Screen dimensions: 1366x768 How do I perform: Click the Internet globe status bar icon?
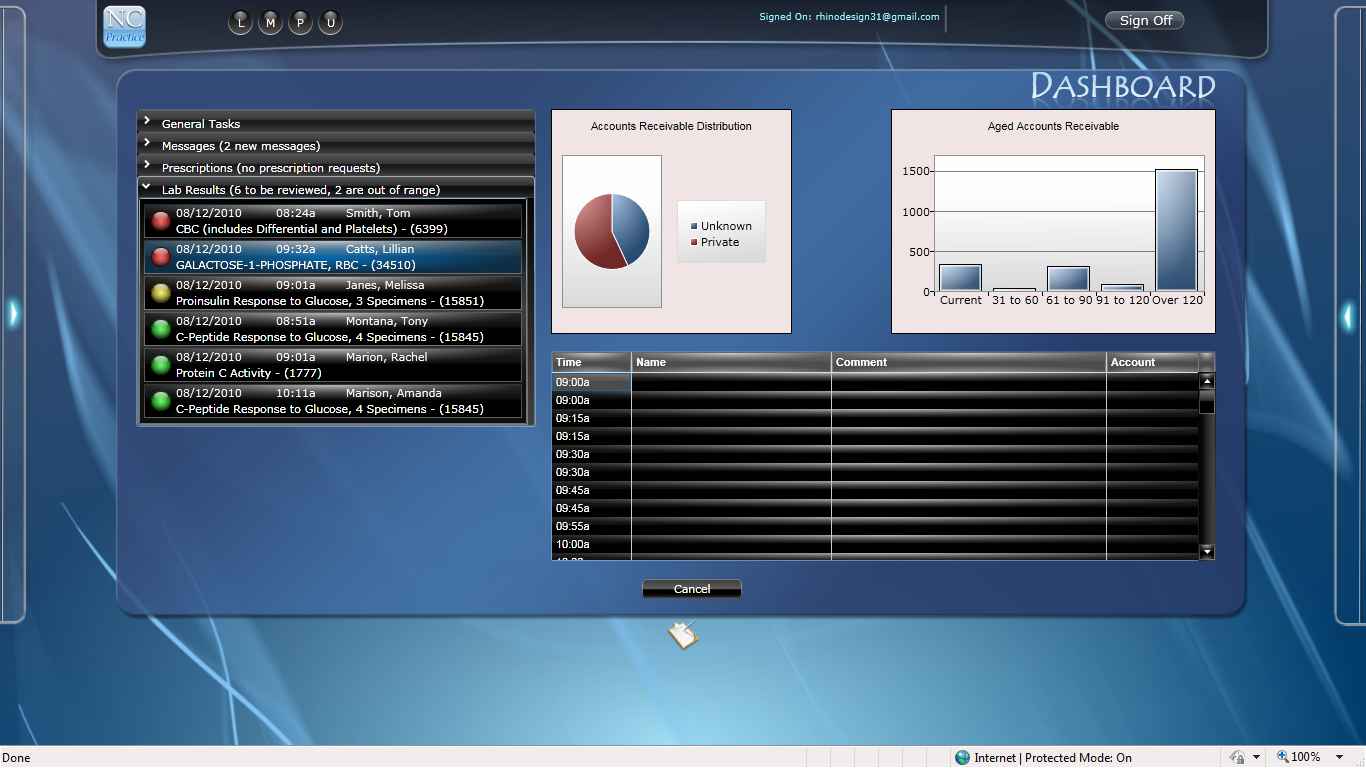[962, 758]
